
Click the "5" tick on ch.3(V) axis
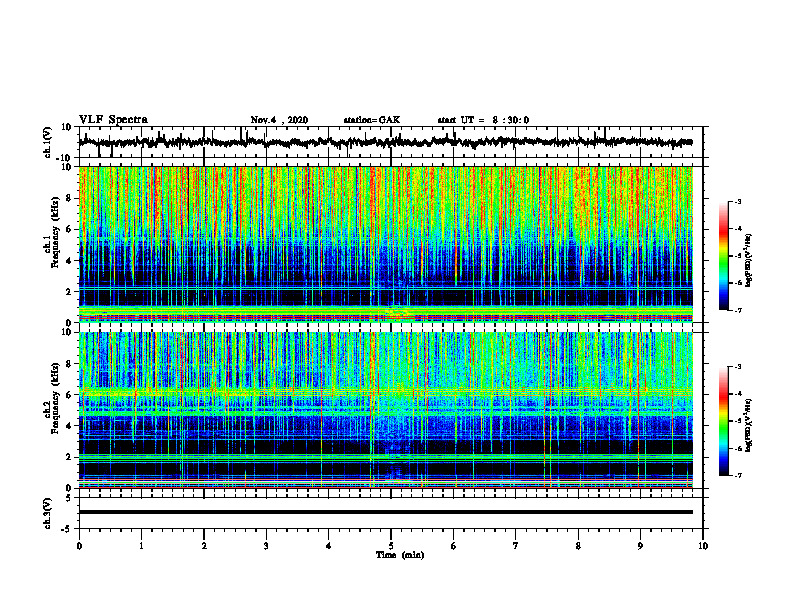(x=70, y=498)
